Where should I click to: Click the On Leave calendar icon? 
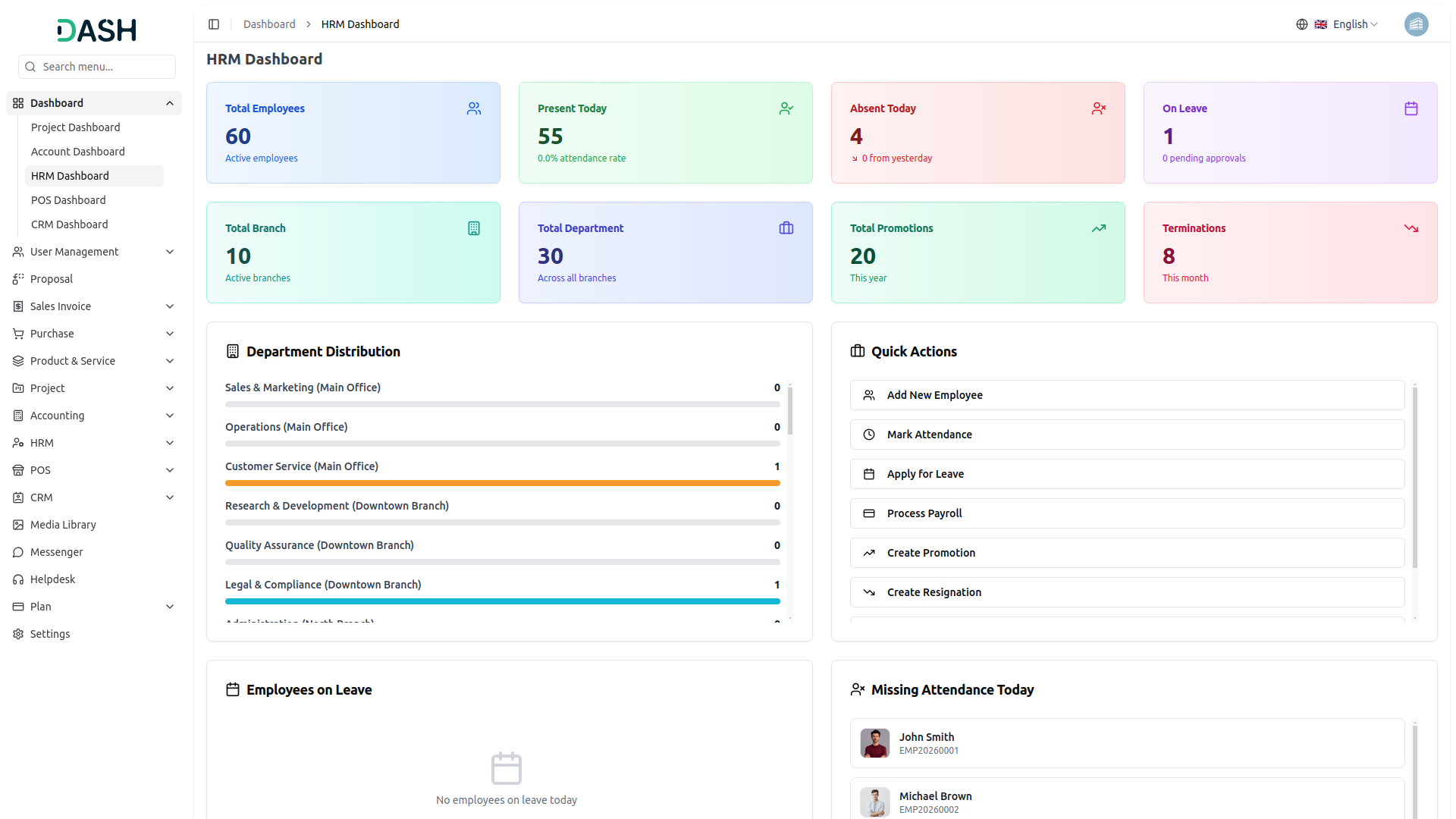tap(1410, 108)
